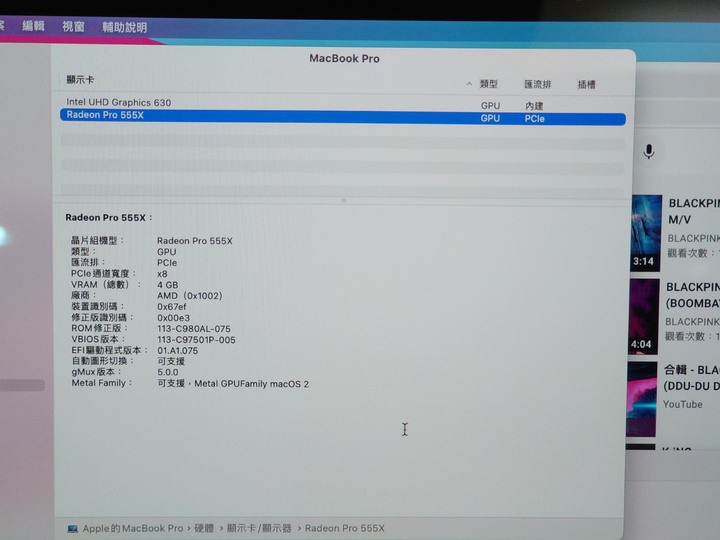Click the 合輯 - BLACKPINK mix title
This screenshot has width=720, height=540.
point(691,378)
